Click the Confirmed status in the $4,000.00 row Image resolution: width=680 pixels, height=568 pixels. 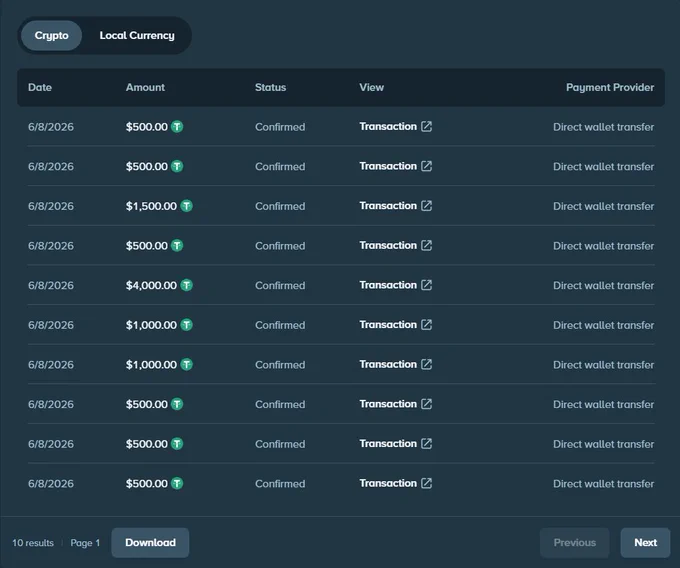(280, 286)
